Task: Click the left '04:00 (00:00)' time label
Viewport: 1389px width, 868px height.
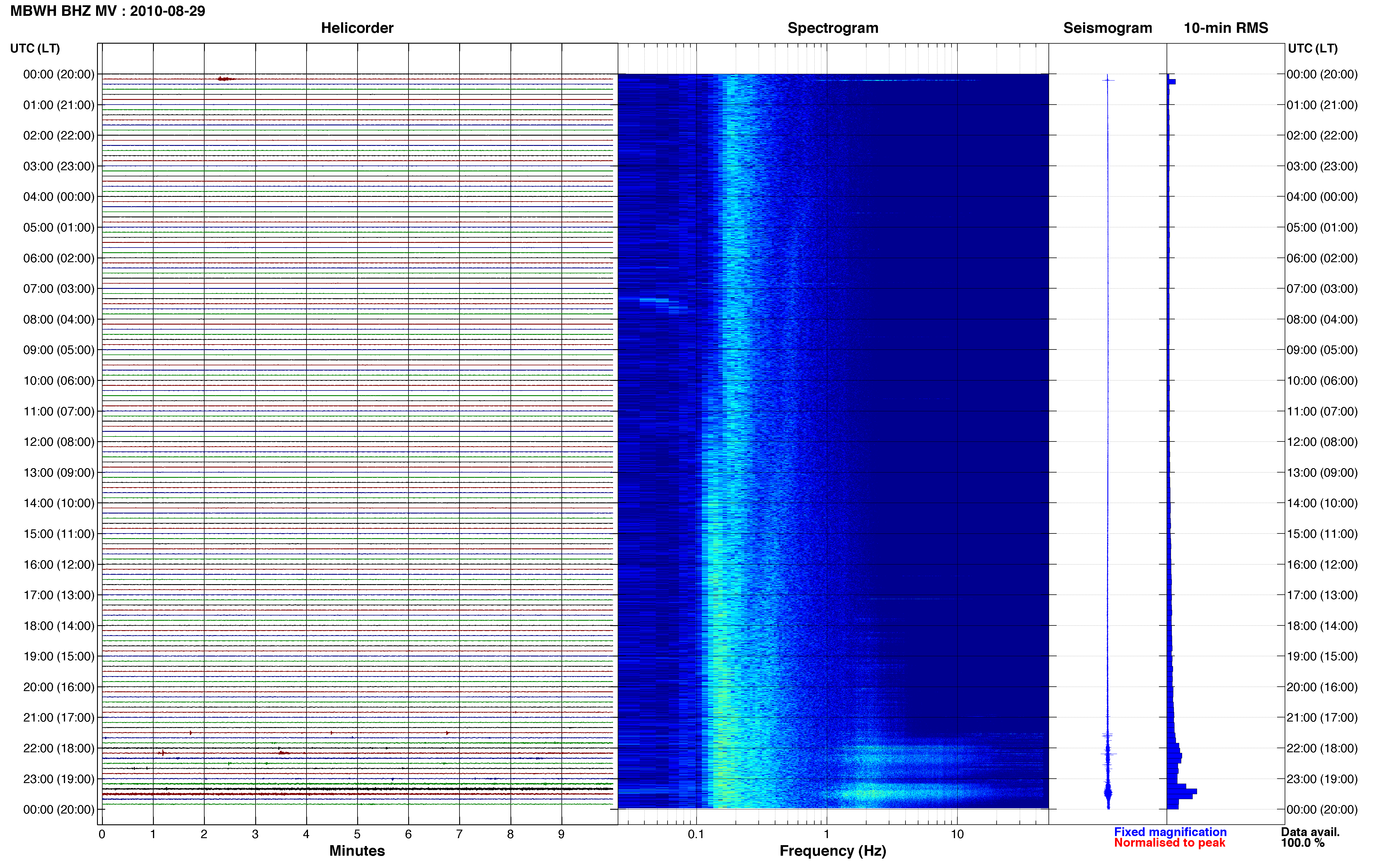Action: point(59,197)
